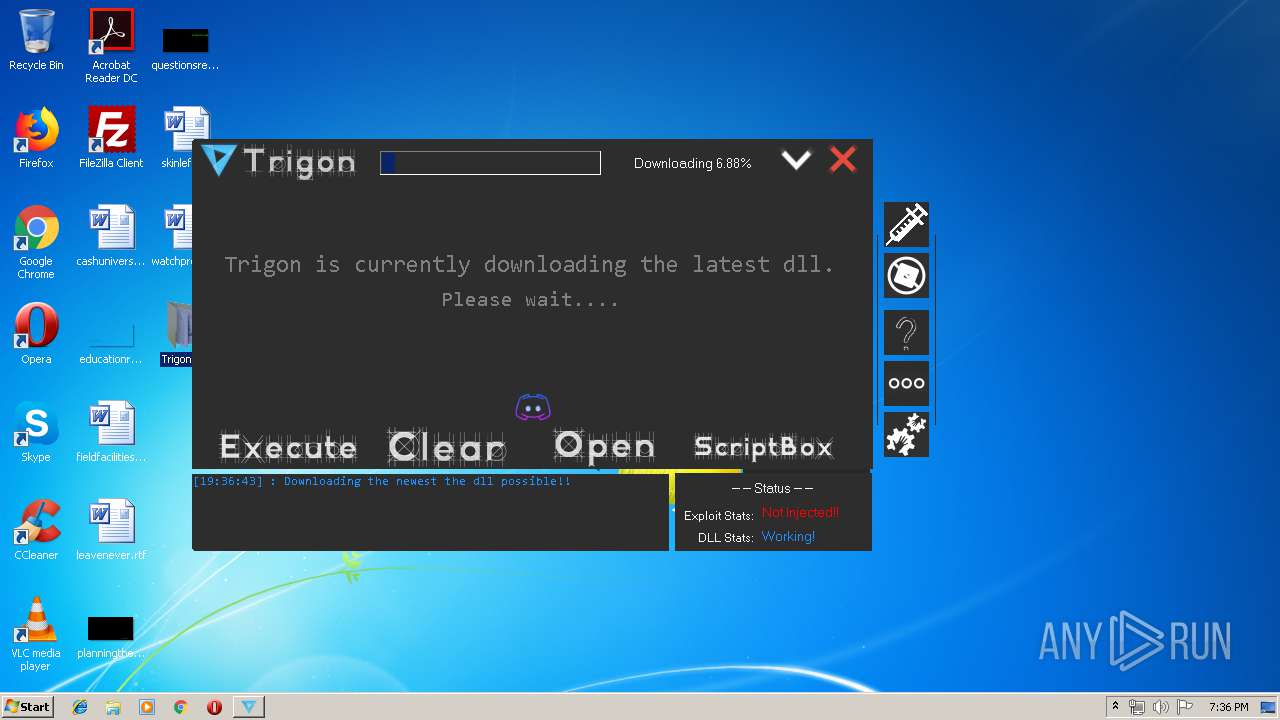1280x720 pixels.
Task: Open the Windows Start menu
Action: click(x=28, y=707)
